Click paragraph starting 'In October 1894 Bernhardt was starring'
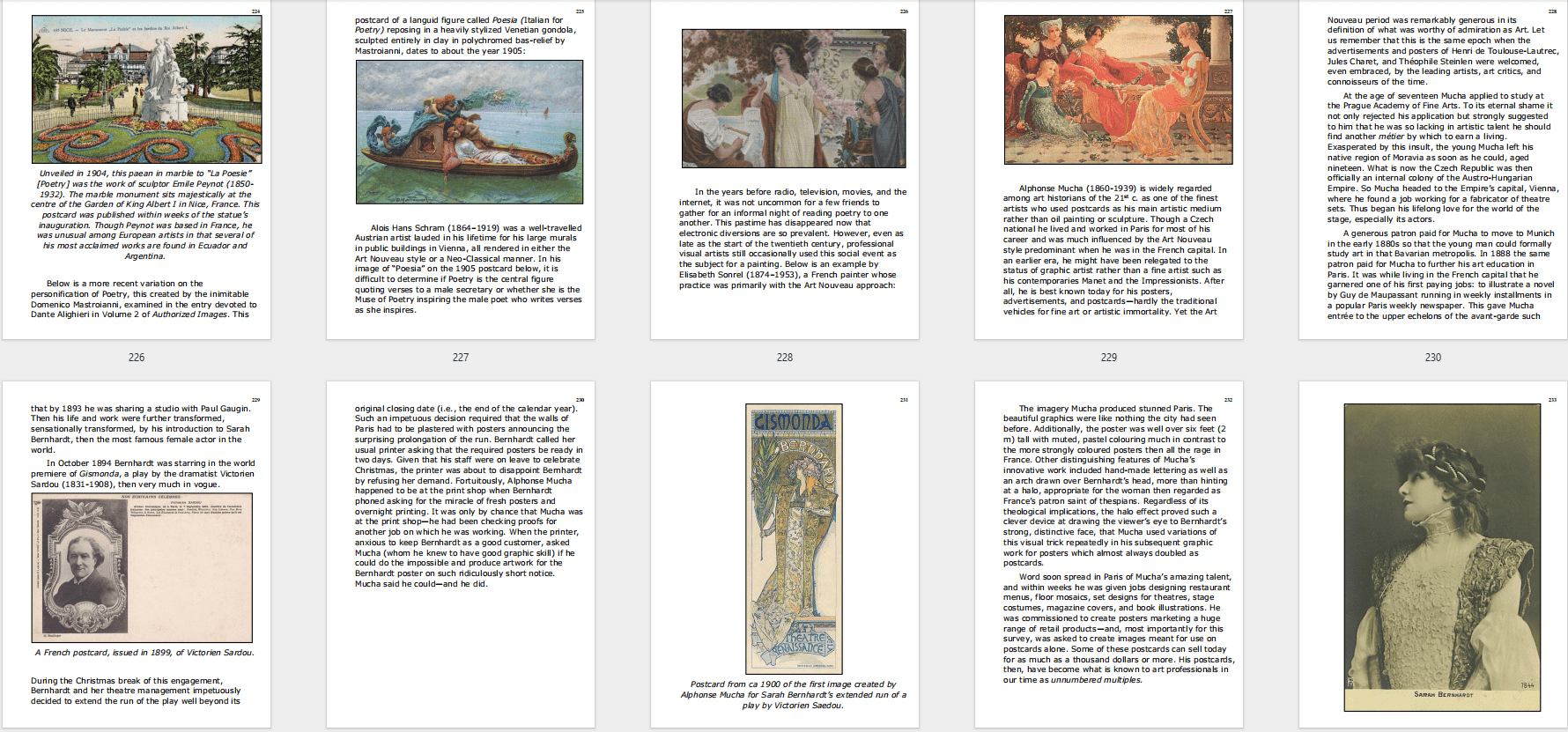The width and height of the screenshot is (1568, 732). click(143, 473)
